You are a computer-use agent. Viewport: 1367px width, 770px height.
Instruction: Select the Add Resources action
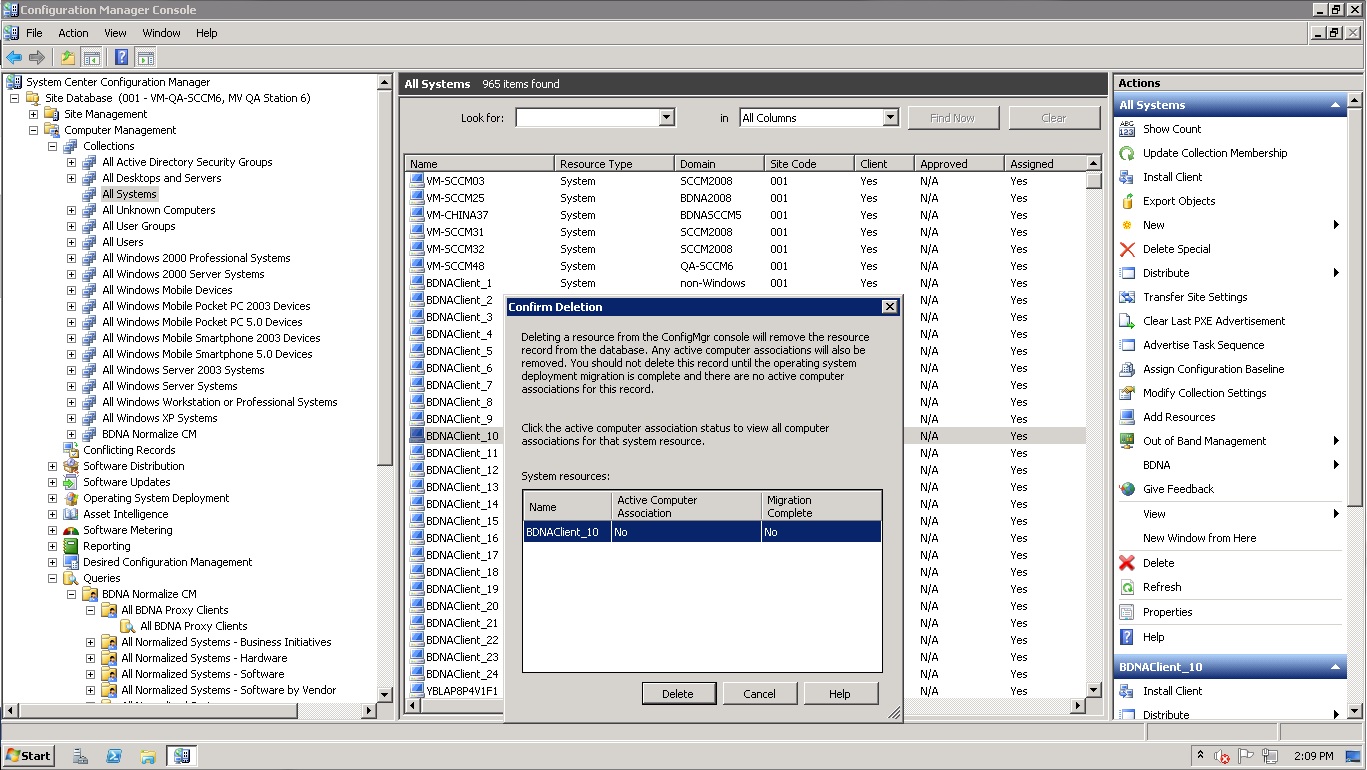[x=1178, y=417]
